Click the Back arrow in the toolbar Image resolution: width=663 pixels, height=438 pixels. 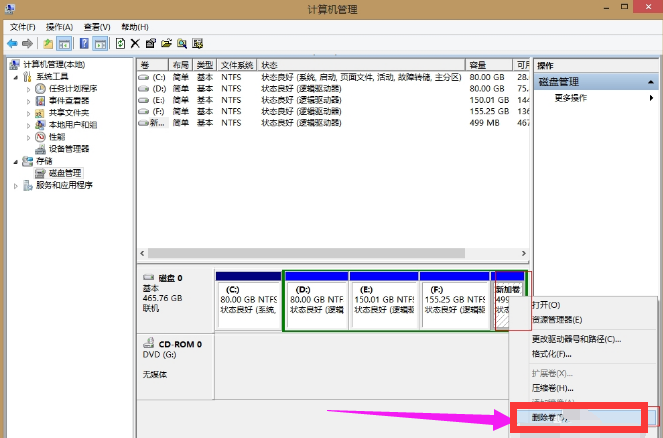(x=11, y=44)
